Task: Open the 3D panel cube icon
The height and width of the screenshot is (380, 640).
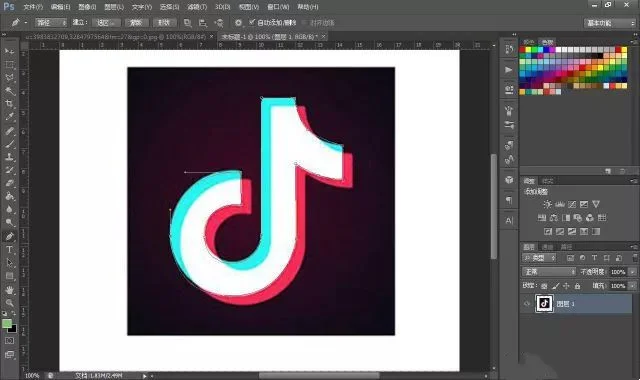Action: [x=509, y=180]
